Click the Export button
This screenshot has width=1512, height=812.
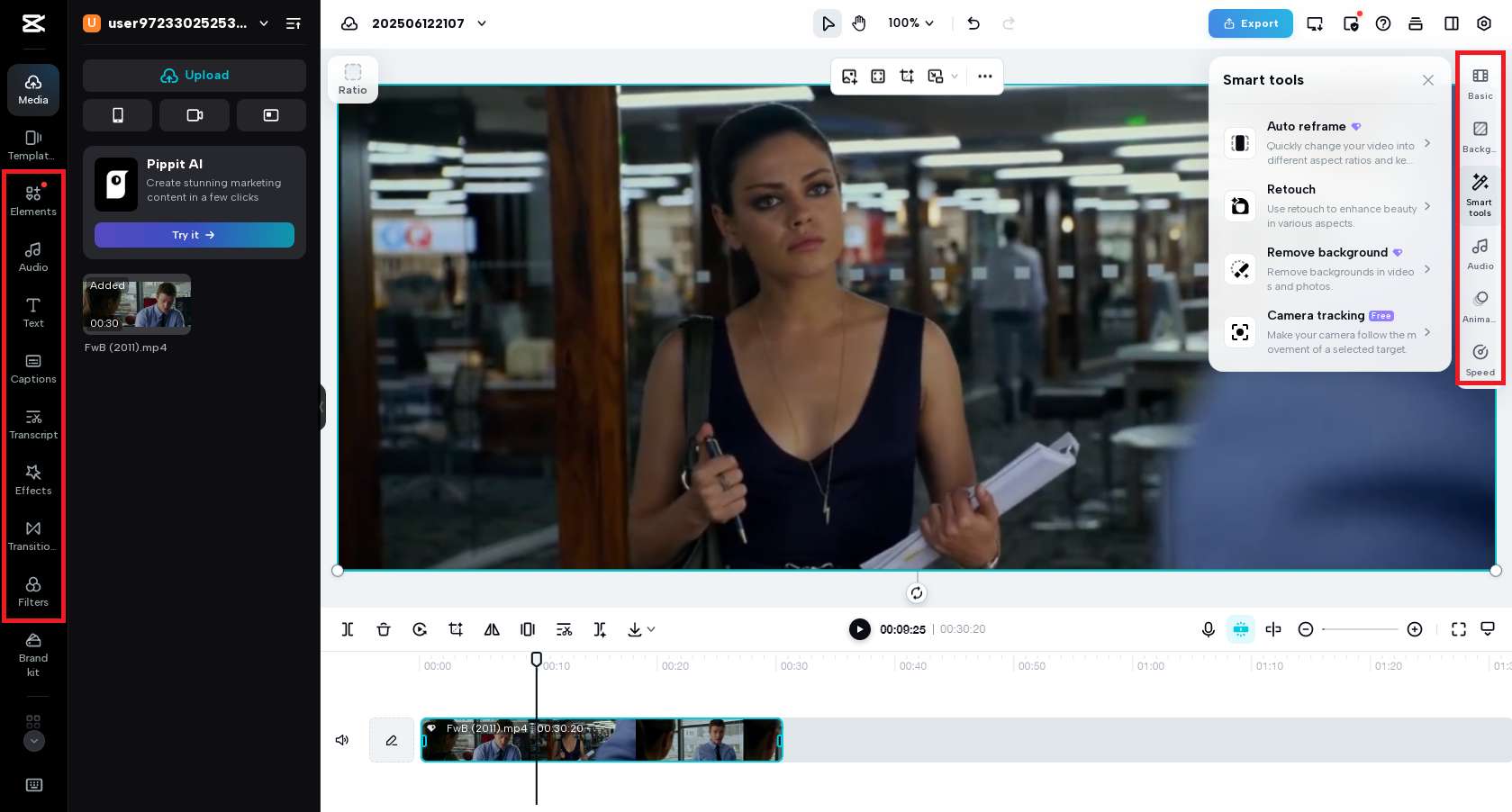click(1251, 23)
